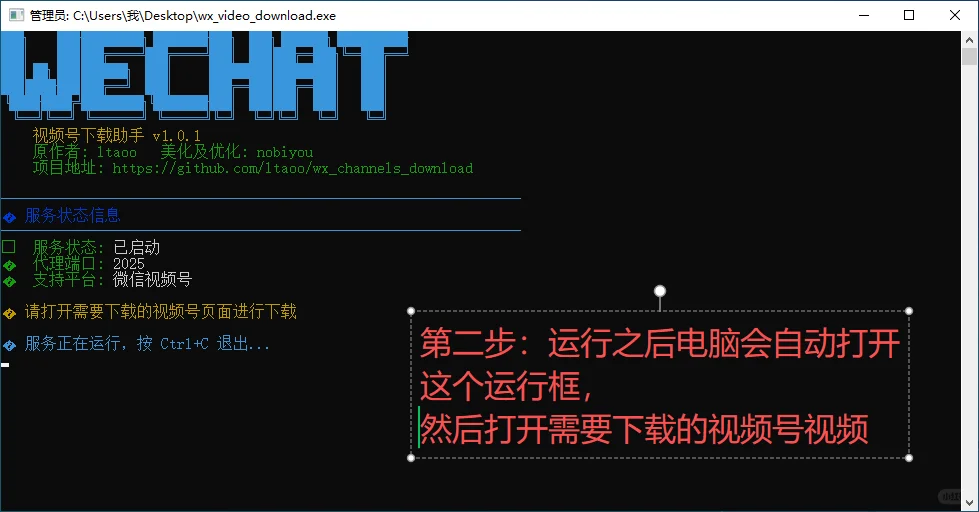Click the text '美化及优化: nobiyou'
This screenshot has height=512, width=979.
coord(237,152)
